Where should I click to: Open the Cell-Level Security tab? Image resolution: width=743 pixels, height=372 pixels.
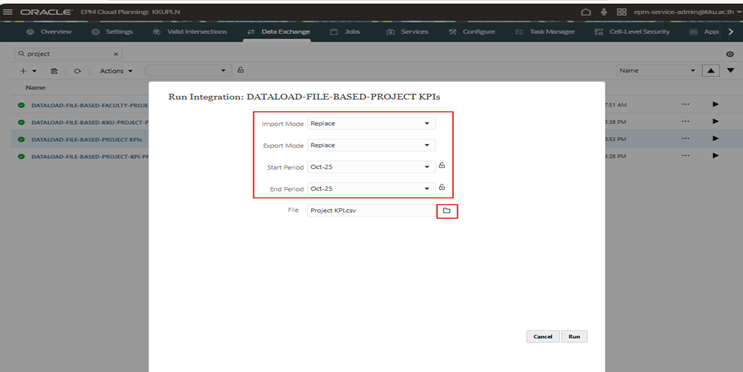tap(632, 32)
